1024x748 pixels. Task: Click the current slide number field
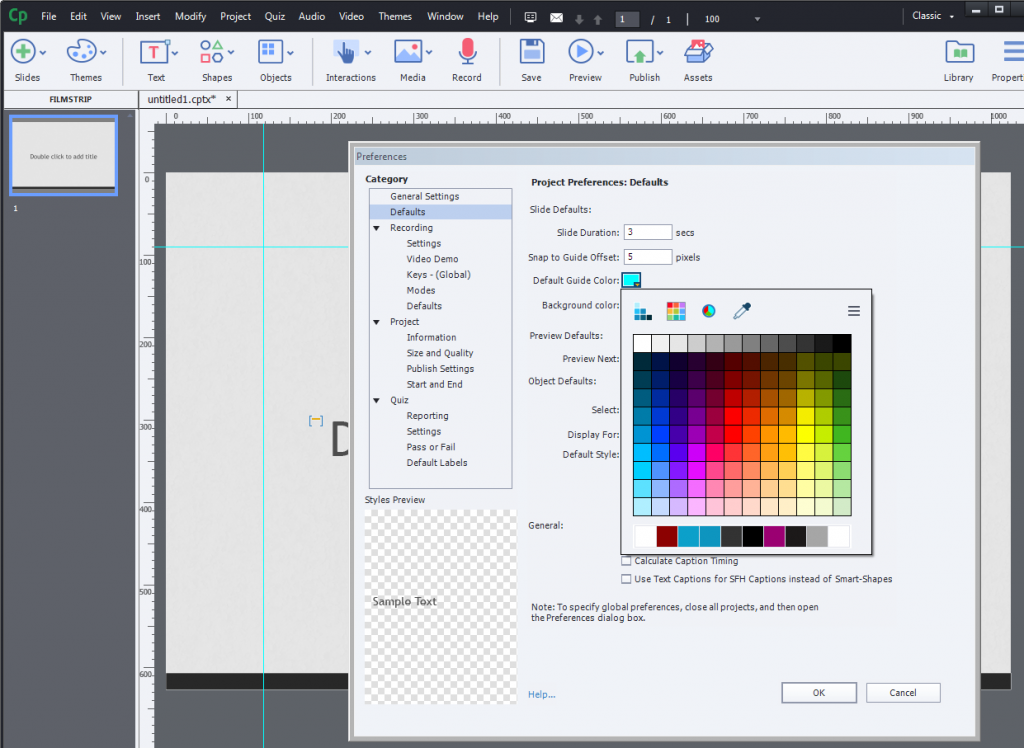click(627, 20)
